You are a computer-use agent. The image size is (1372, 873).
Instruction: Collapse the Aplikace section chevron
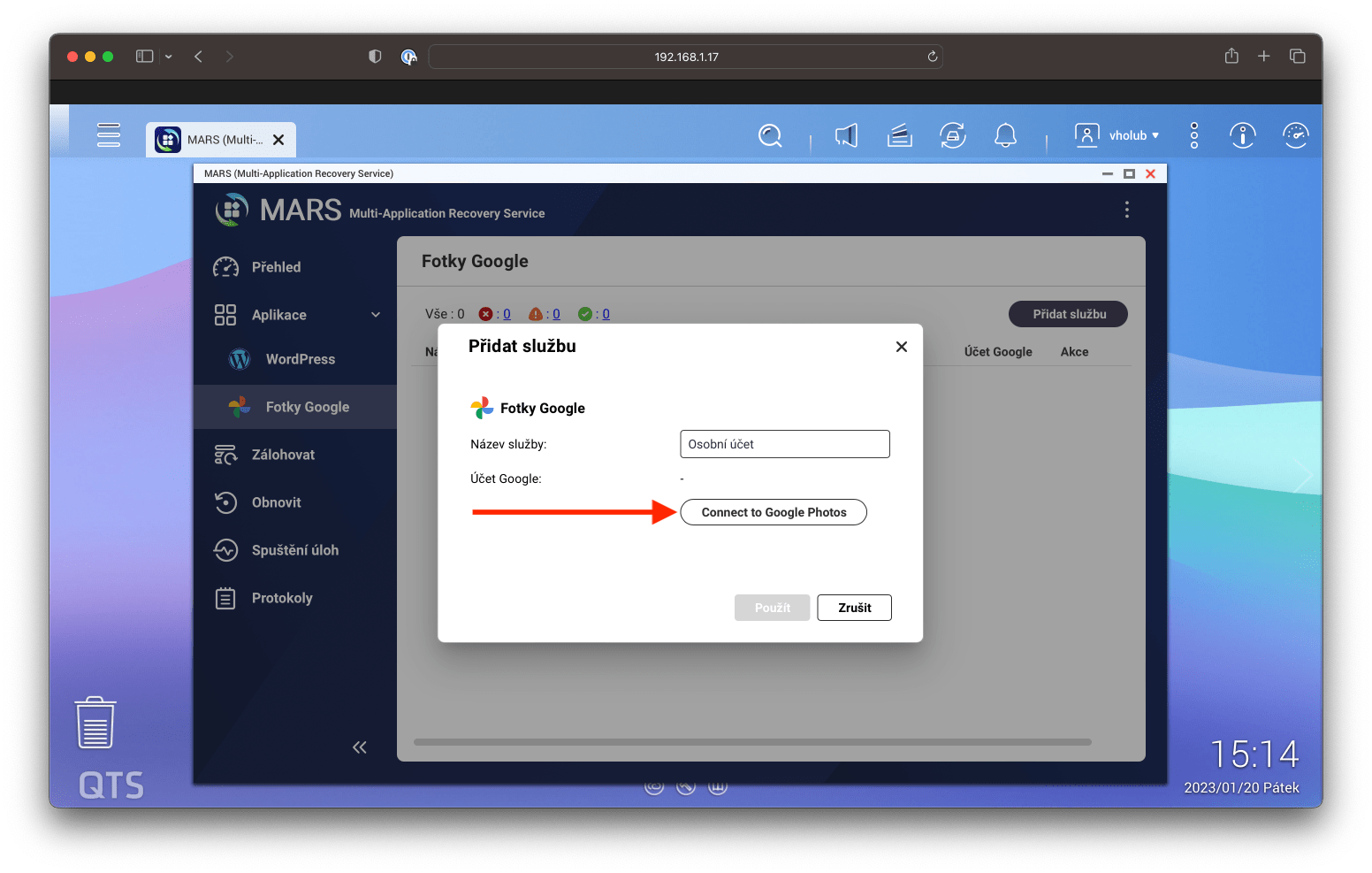[376, 315]
